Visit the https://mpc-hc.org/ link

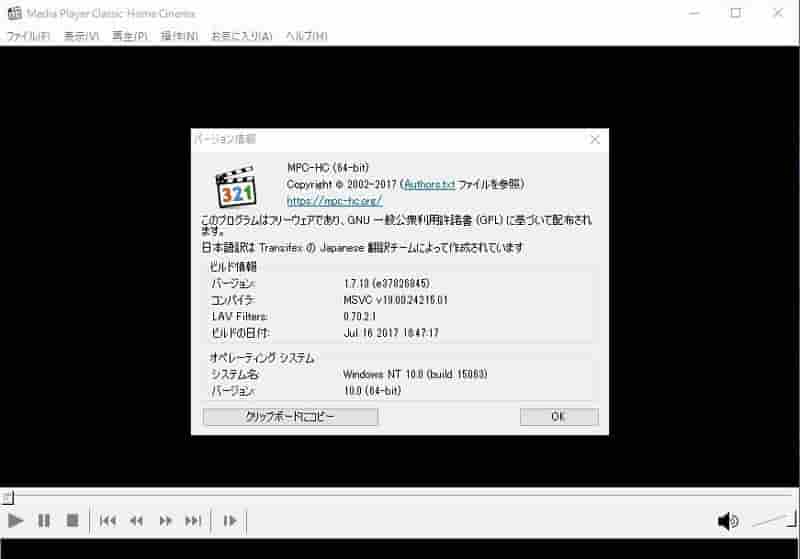tap(334, 201)
